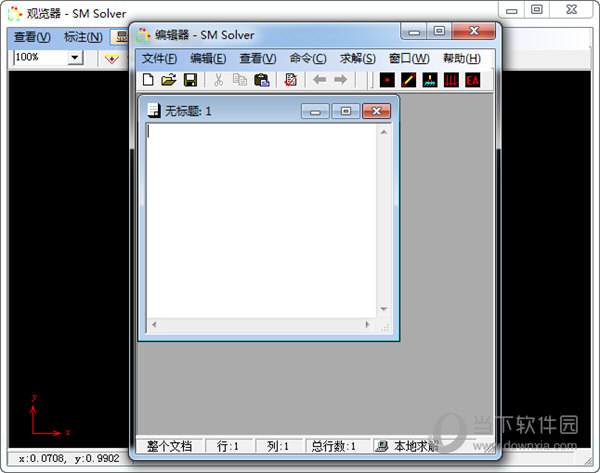Image resolution: width=600 pixels, height=473 pixels.
Task: Open a file with folder icon
Action: [x=169, y=80]
